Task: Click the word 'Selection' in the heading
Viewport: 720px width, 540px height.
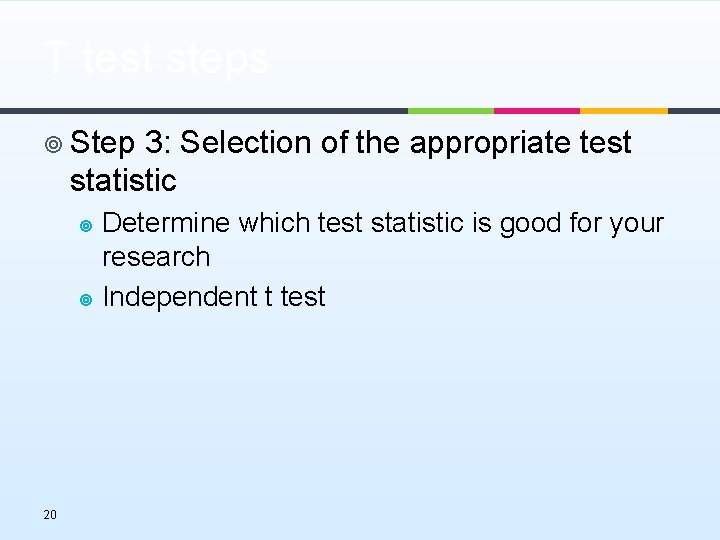Action: click(246, 142)
